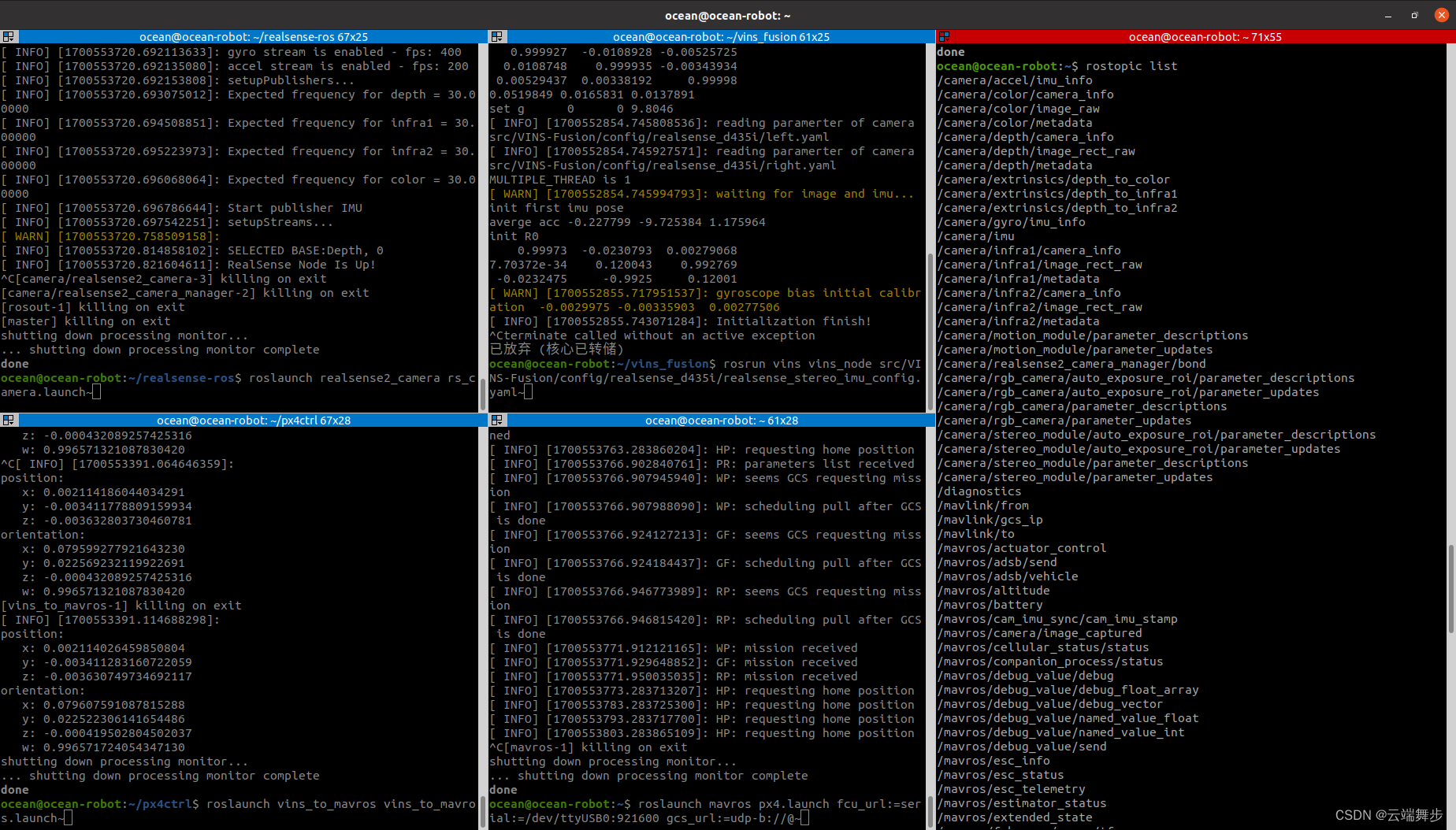
Task: Click the 'gyroscope bias initial calibration' warning line
Action: [x=705, y=300]
